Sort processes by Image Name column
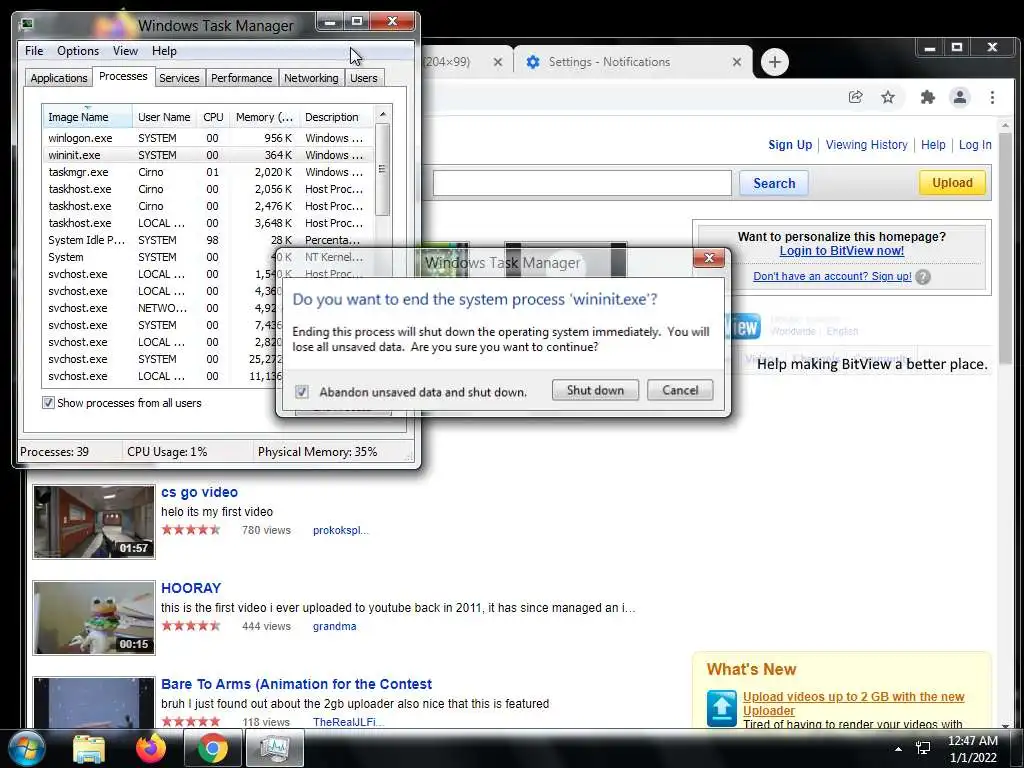 point(88,117)
